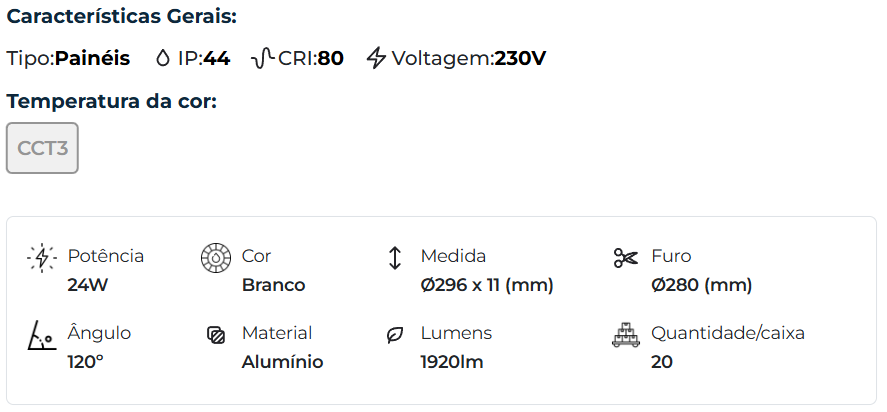
Task: Click the Tipo Painéis text
Action: pos(68,58)
